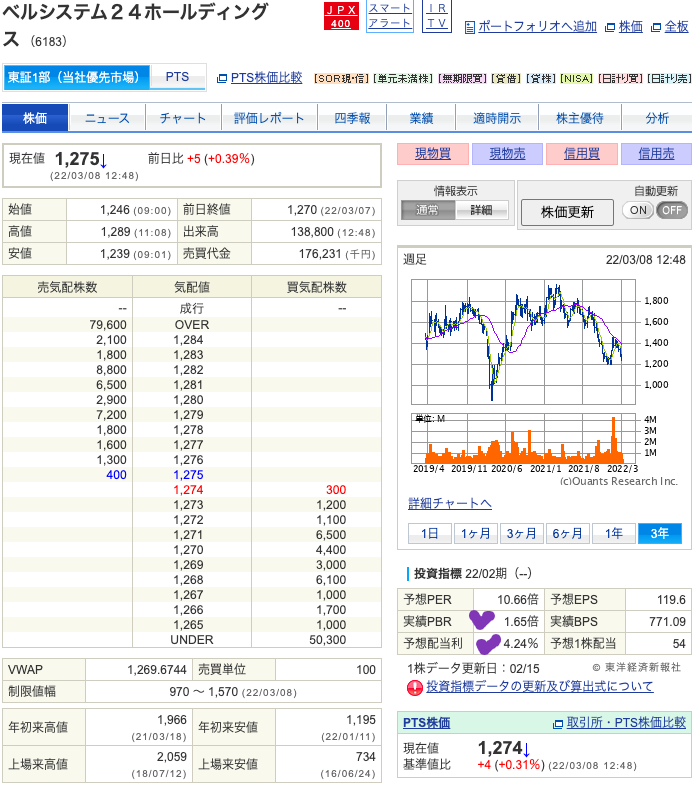This screenshot has height=792, width=699.
Task: Turn auto-update ON
Action: pyautogui.click(x=638, y=210)
